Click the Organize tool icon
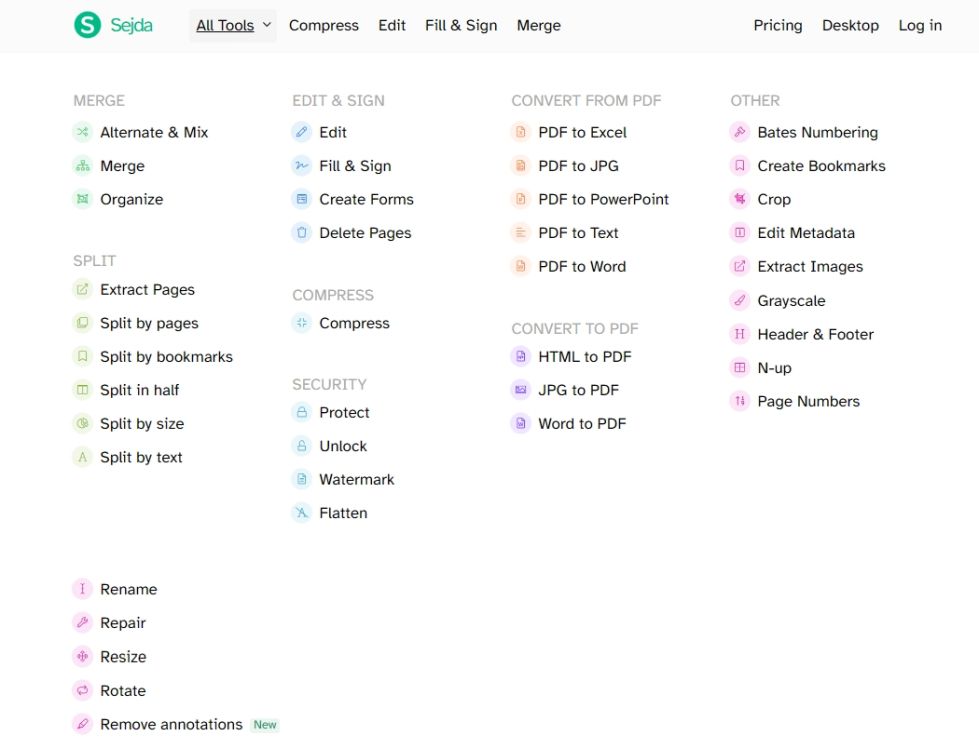Screen dimensions: 979x750 tap(82, 199)
